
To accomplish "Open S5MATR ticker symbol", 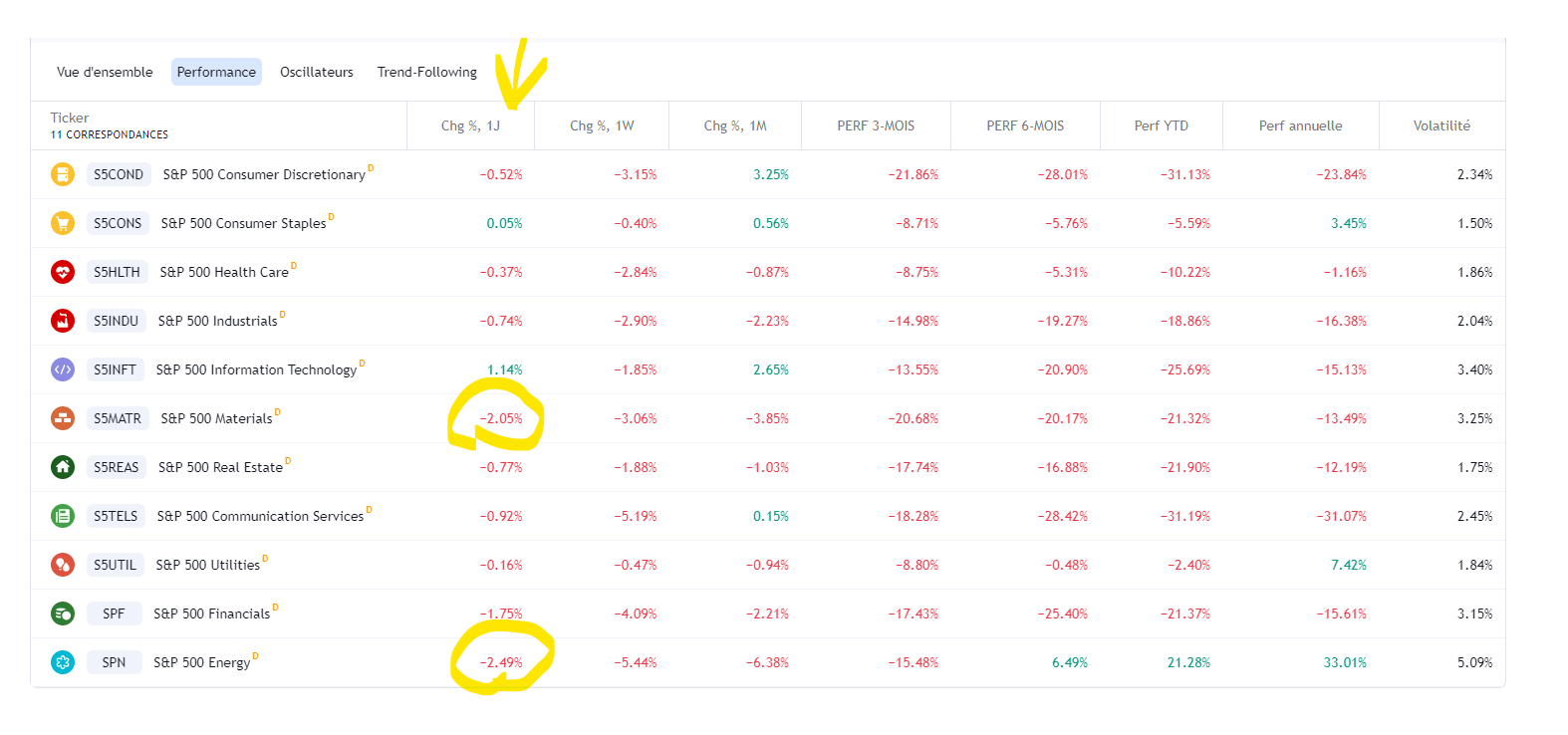I will click(118, 418).
